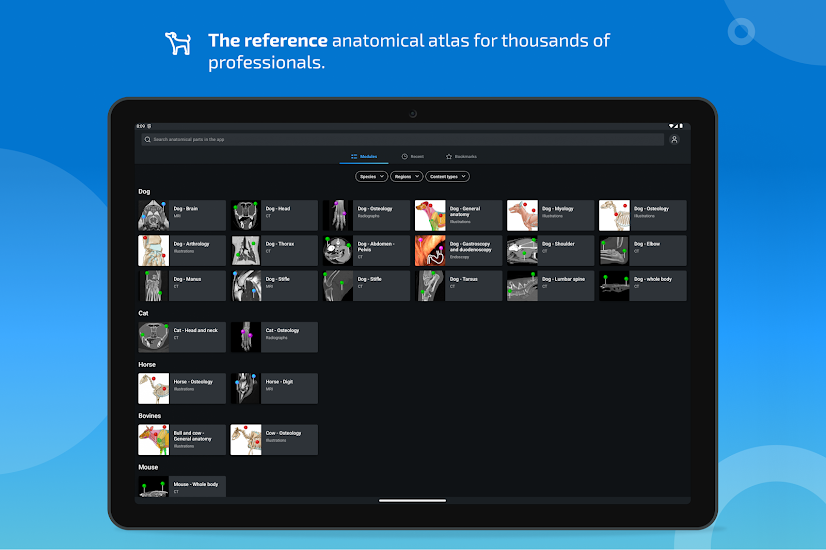
Task: Tap the Bookmarks star icon
Action: [449, 157]
